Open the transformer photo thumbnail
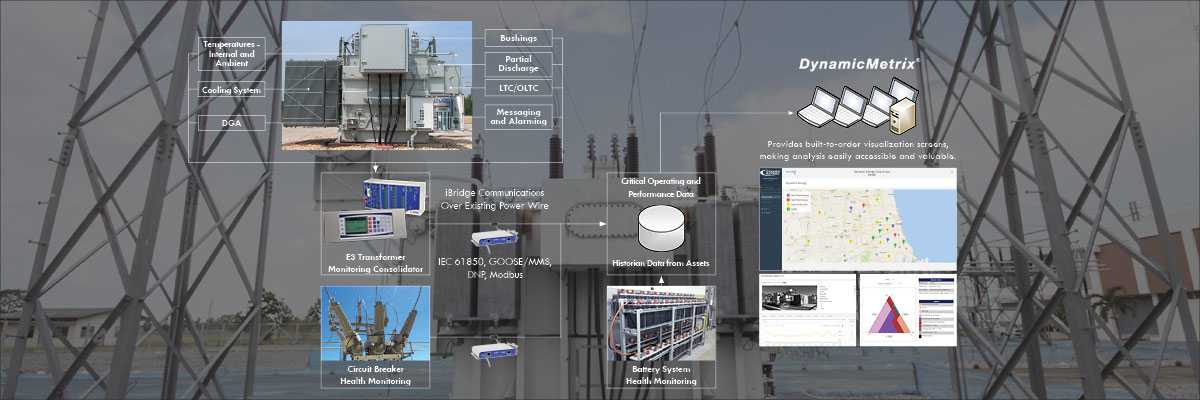This screenshot has height=400, width=1200. click(375, 87)
